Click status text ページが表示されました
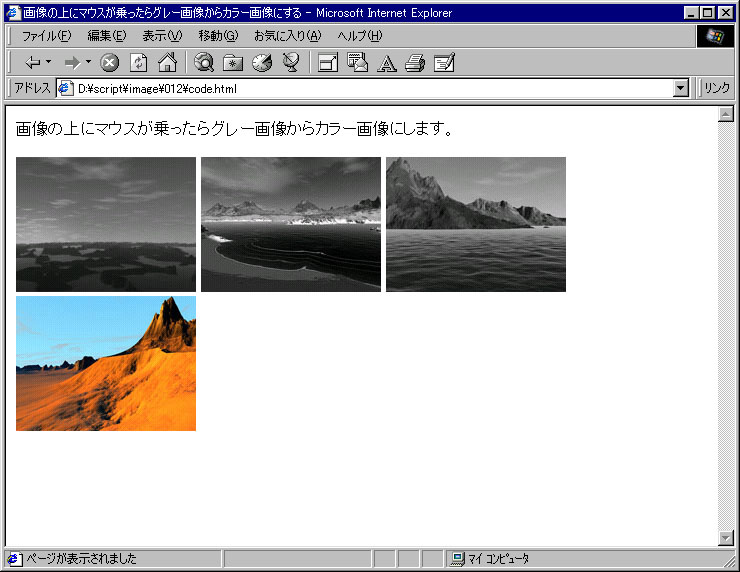 81,559
